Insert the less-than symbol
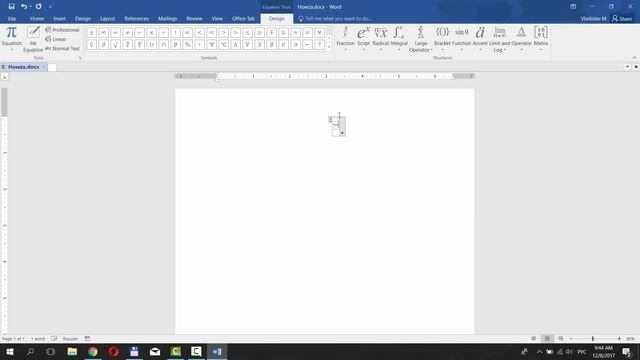 coord(200,33)
